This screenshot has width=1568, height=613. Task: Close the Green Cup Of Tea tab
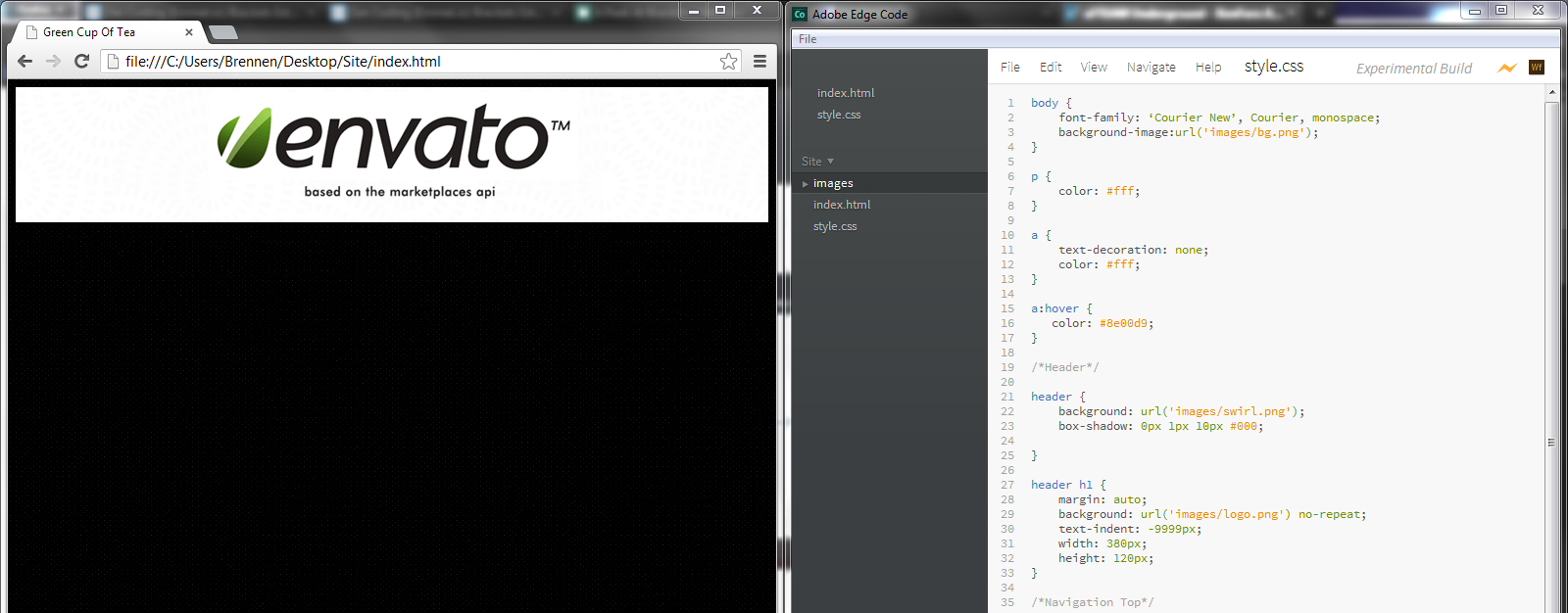pyautogui.click(x=189, y=32)
